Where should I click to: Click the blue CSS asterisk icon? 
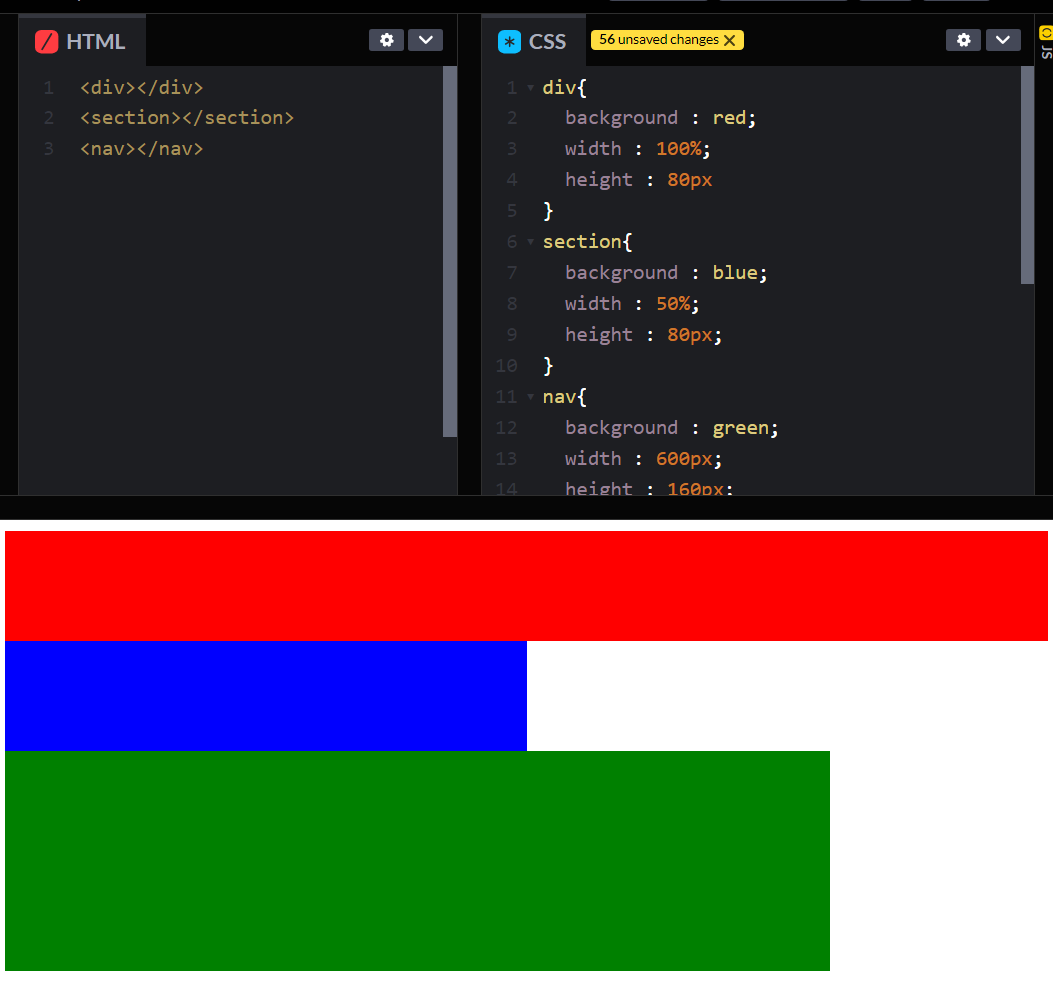pos(509,42)
